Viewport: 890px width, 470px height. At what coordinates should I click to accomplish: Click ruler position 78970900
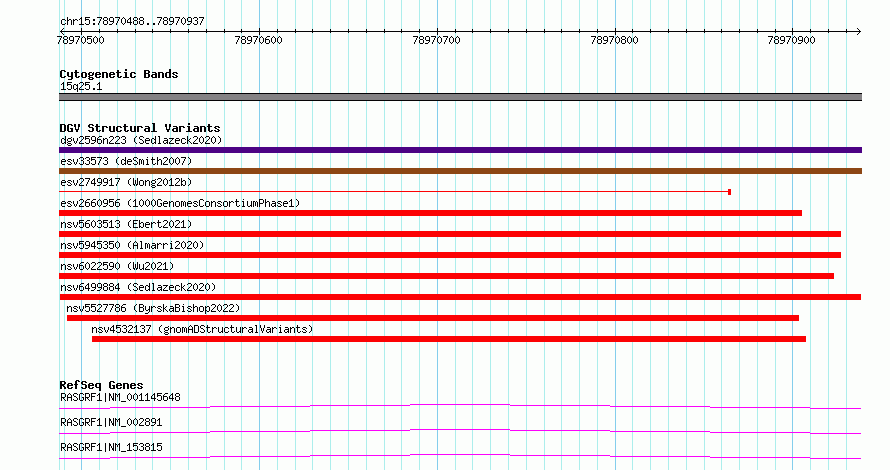click(x=791, y=40)
